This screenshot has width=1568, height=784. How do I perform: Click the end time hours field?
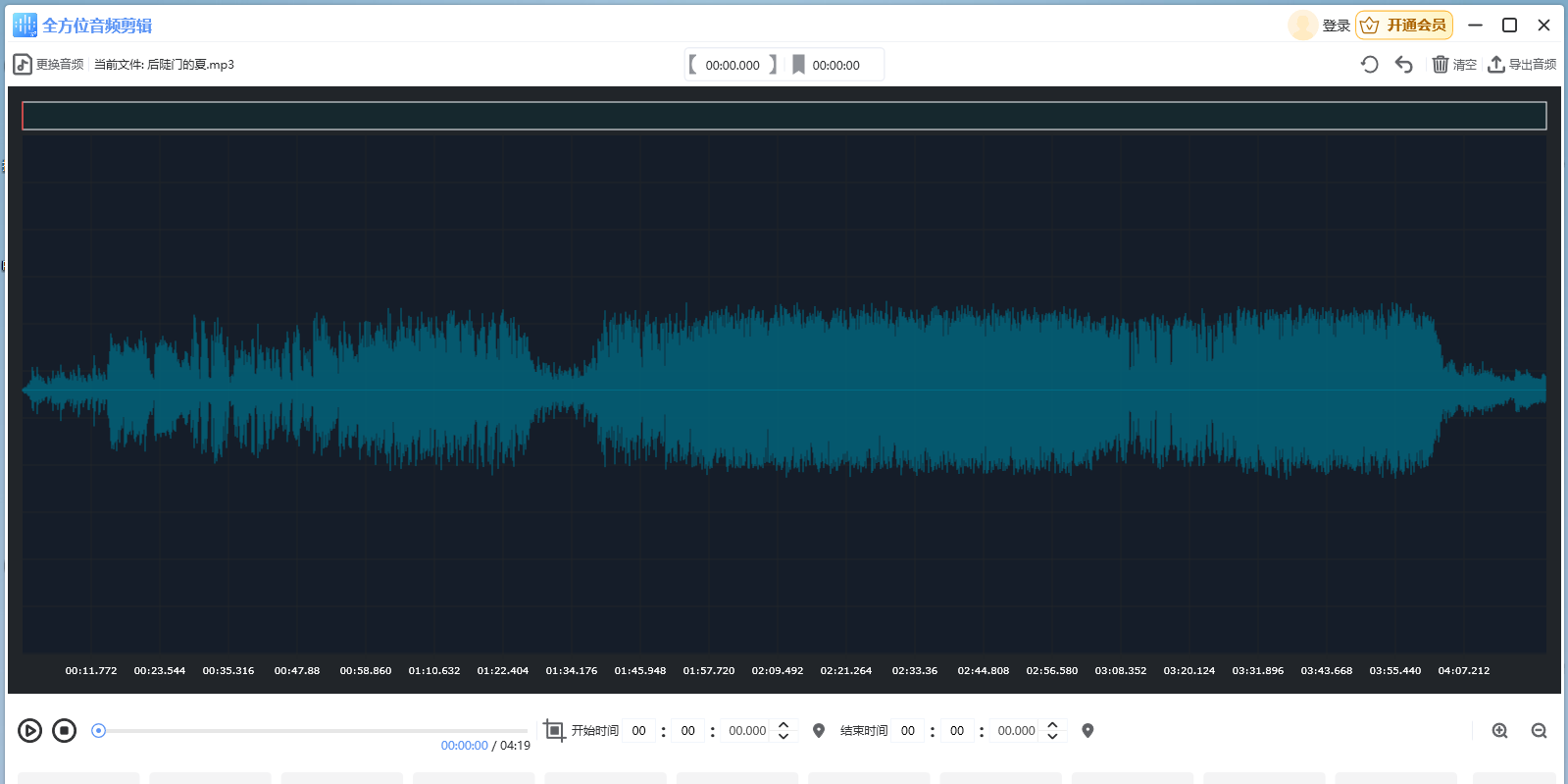tap(908, 730)
